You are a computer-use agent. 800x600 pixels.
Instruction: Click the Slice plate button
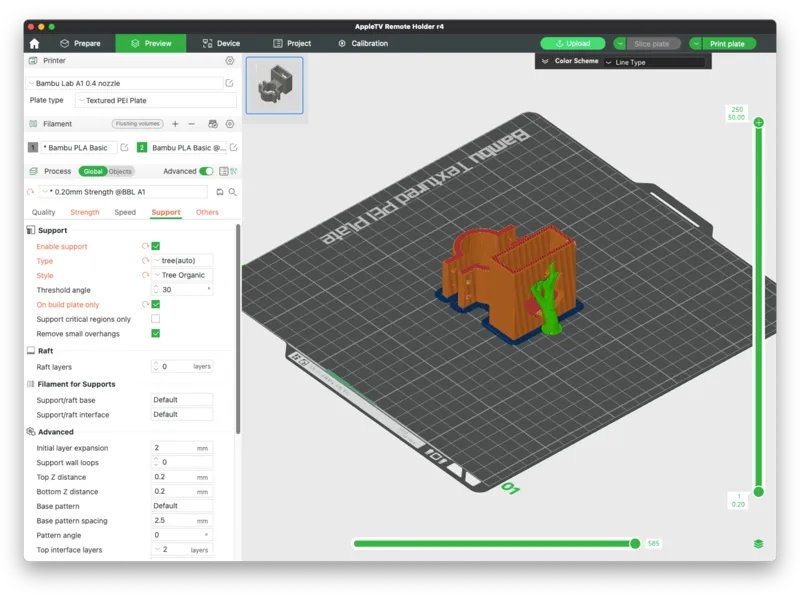(x=654, y=44)
